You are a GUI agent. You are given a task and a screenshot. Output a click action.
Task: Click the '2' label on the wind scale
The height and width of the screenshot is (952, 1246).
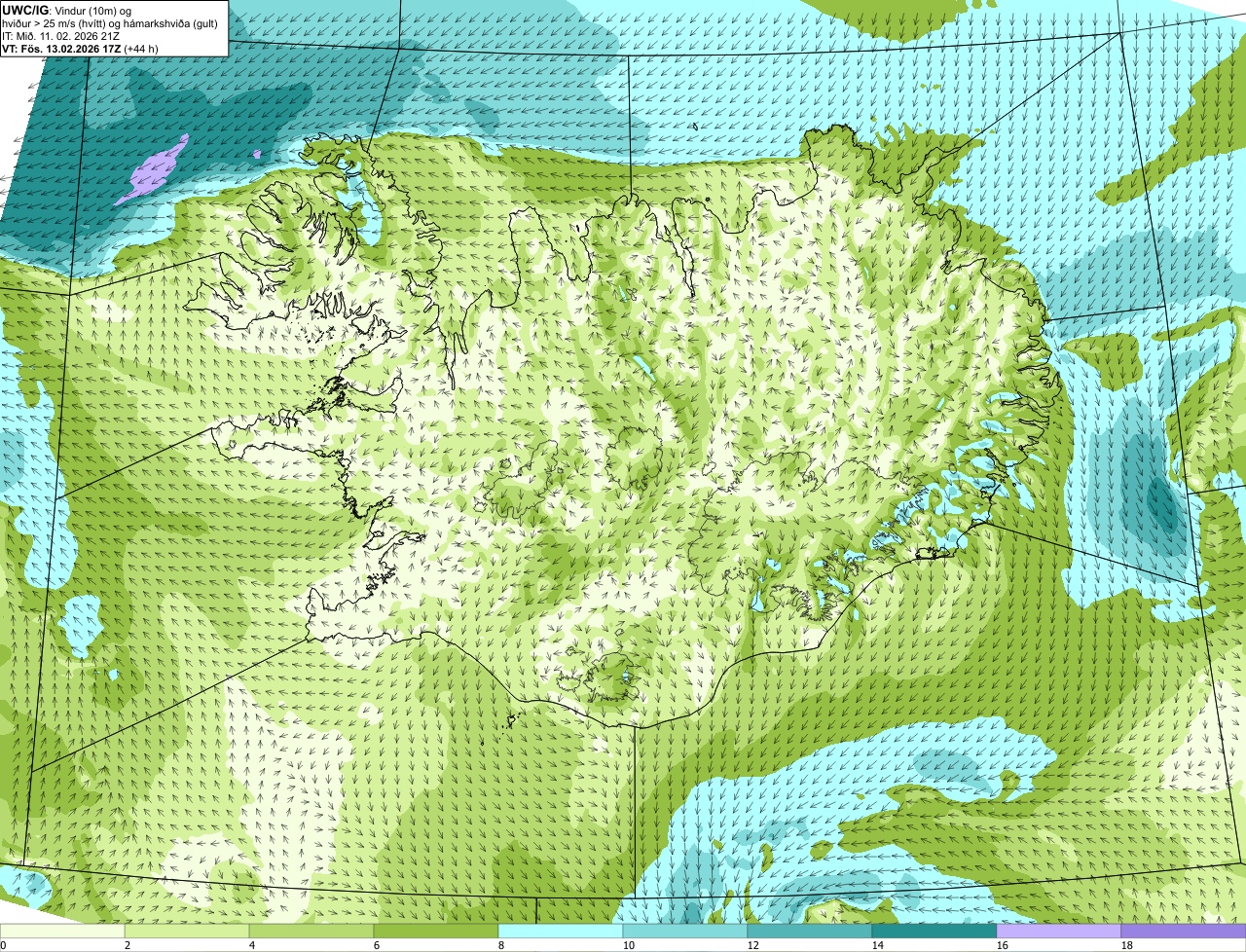128,945
